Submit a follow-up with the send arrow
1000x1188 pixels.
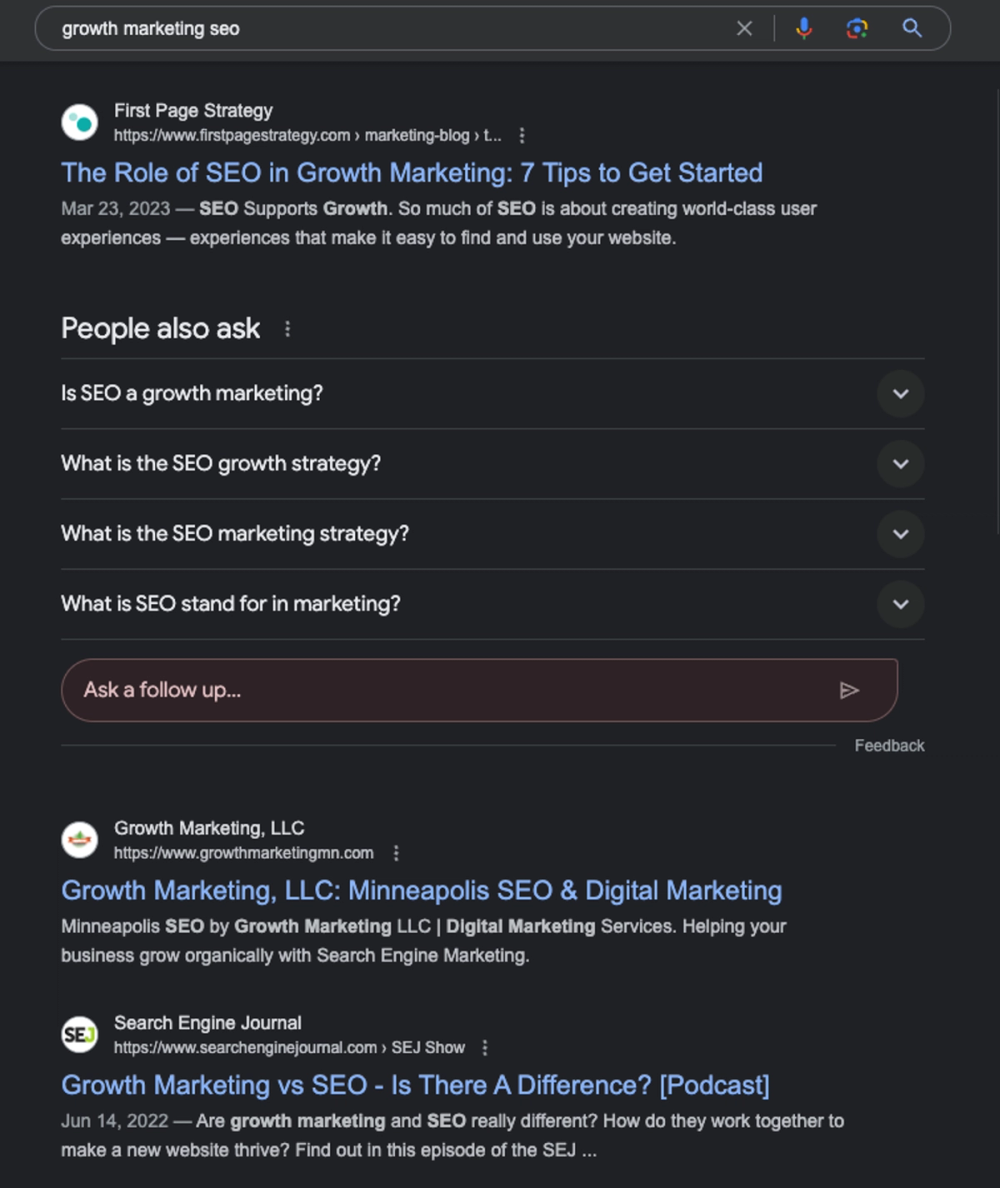pyautogui.click(x=849, y=689)
